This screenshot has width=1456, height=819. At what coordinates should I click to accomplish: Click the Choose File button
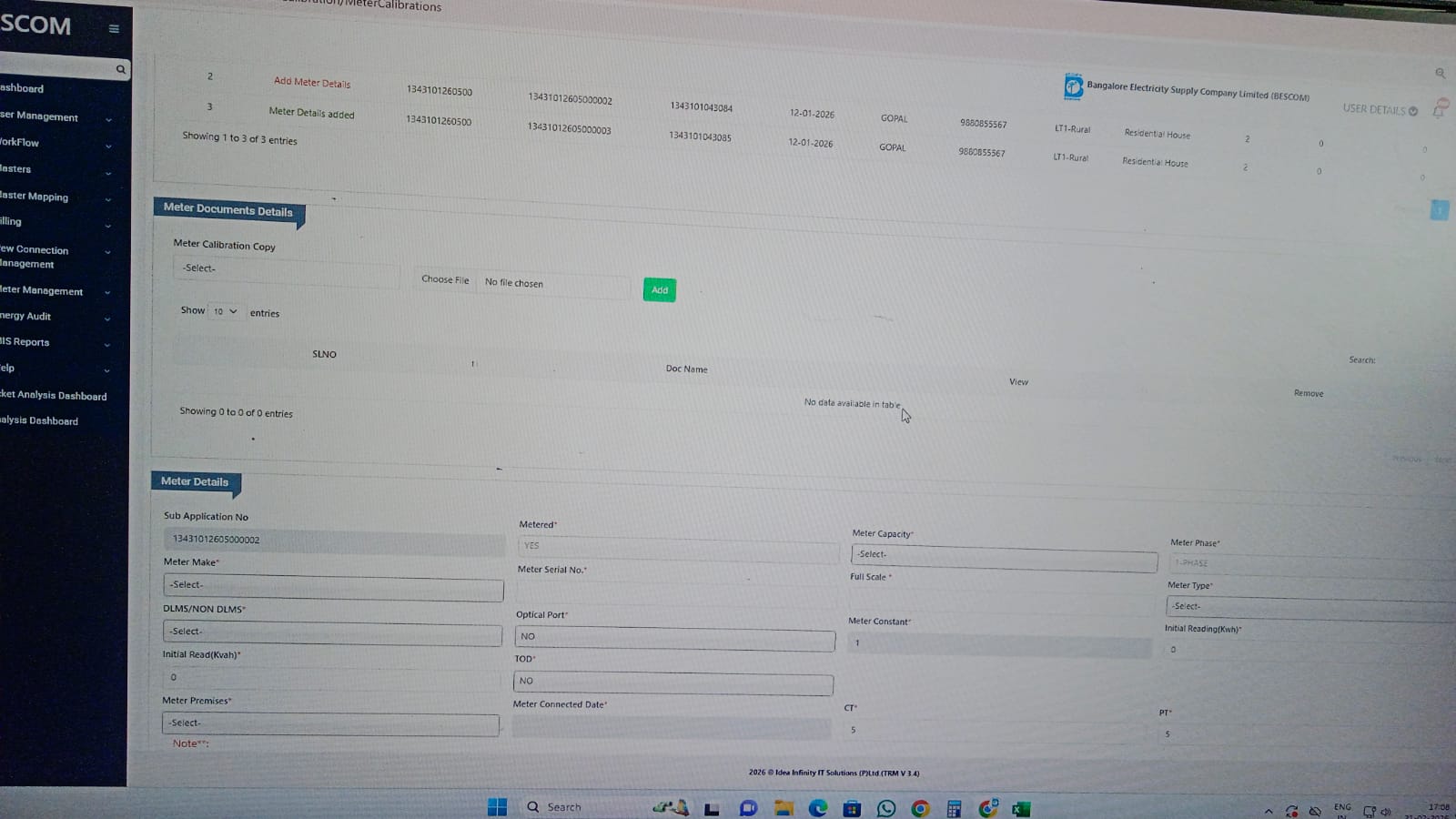pos(446,279)
